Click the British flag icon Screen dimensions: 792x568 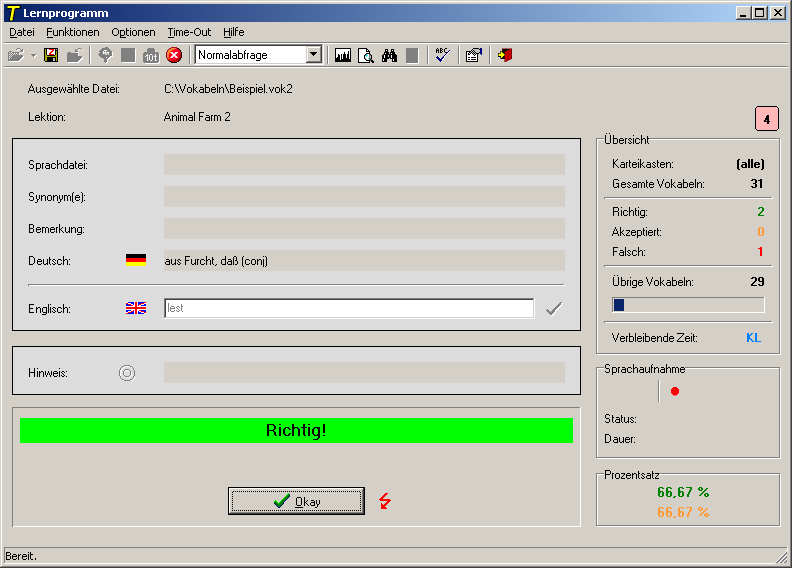tap(136, 308)
